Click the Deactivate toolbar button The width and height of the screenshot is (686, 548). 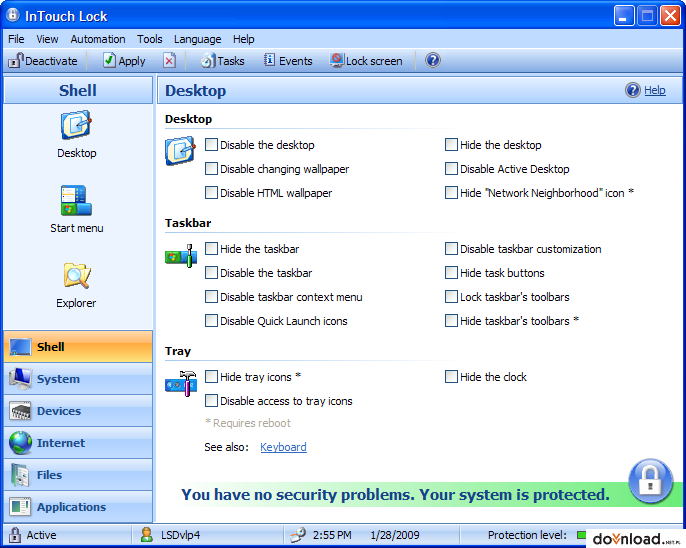43,61
